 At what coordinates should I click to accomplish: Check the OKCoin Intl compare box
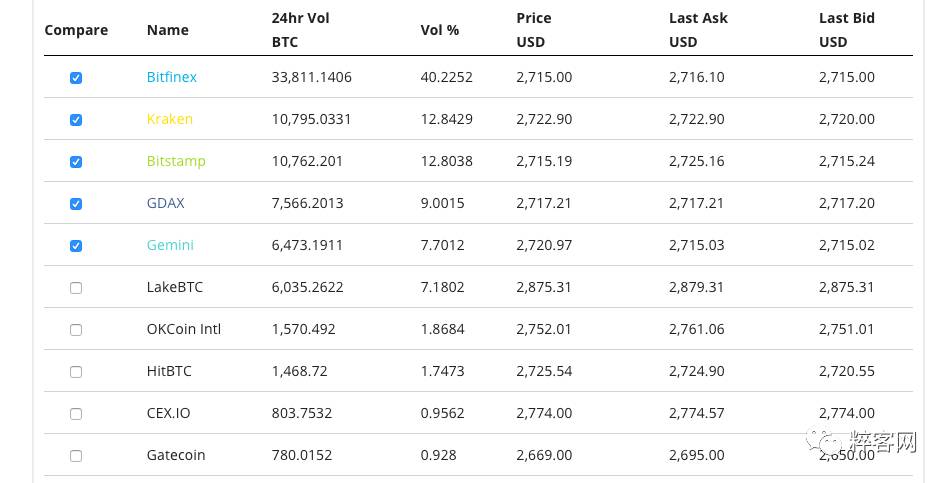click(76, 330)
